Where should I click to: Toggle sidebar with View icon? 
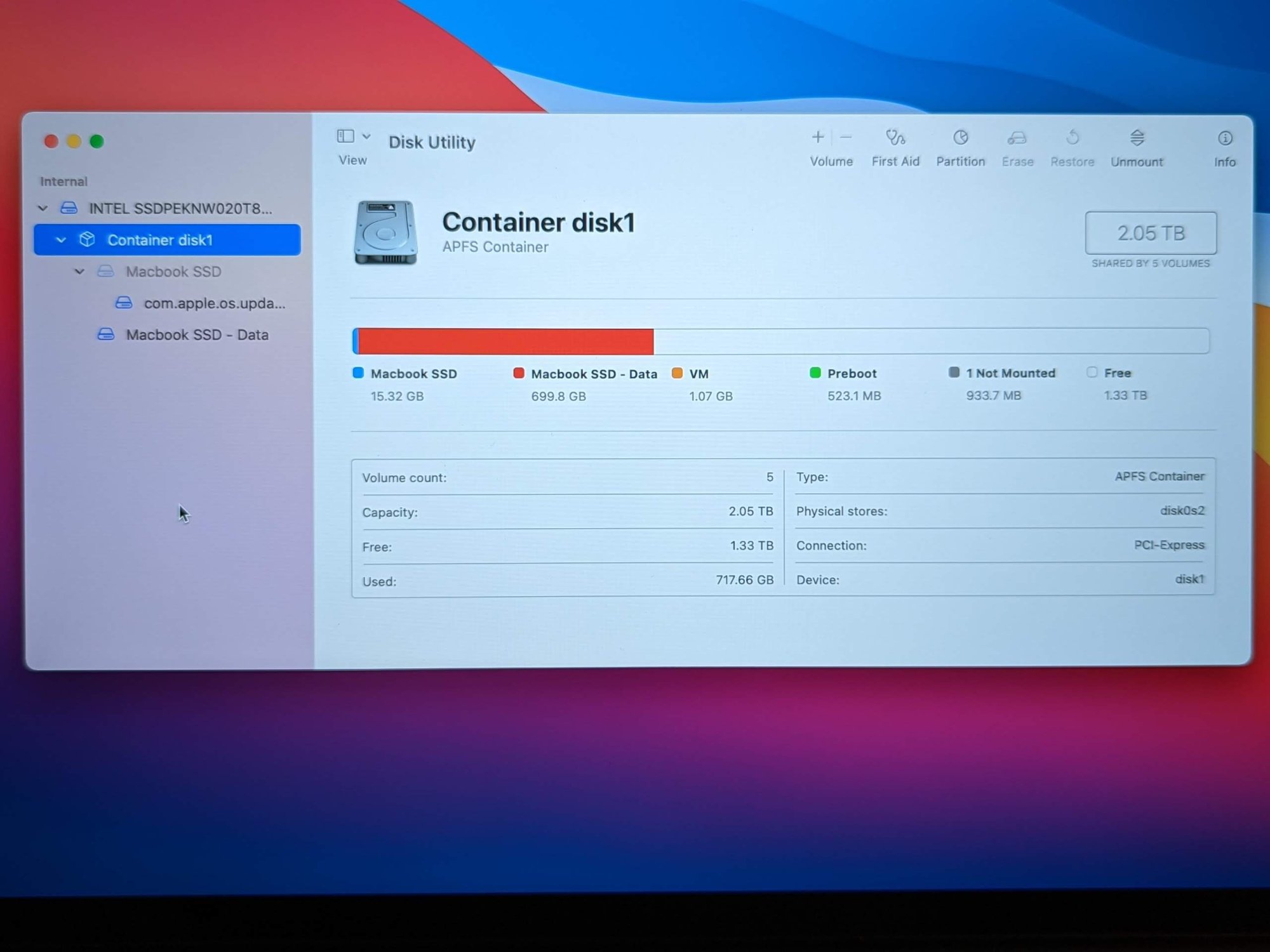[x=345, y=136]
